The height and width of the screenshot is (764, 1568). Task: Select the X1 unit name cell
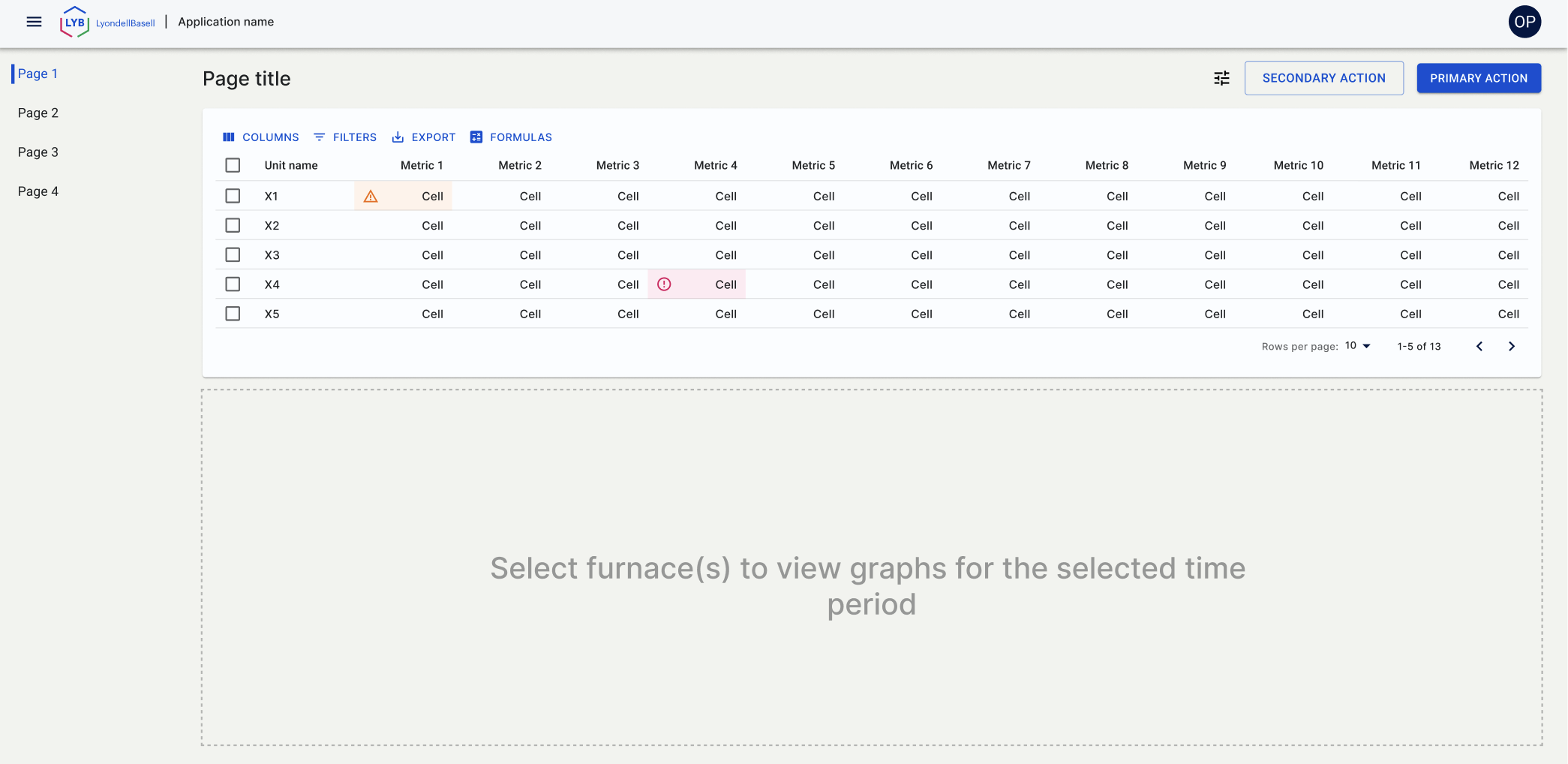[x=272, y=196]
